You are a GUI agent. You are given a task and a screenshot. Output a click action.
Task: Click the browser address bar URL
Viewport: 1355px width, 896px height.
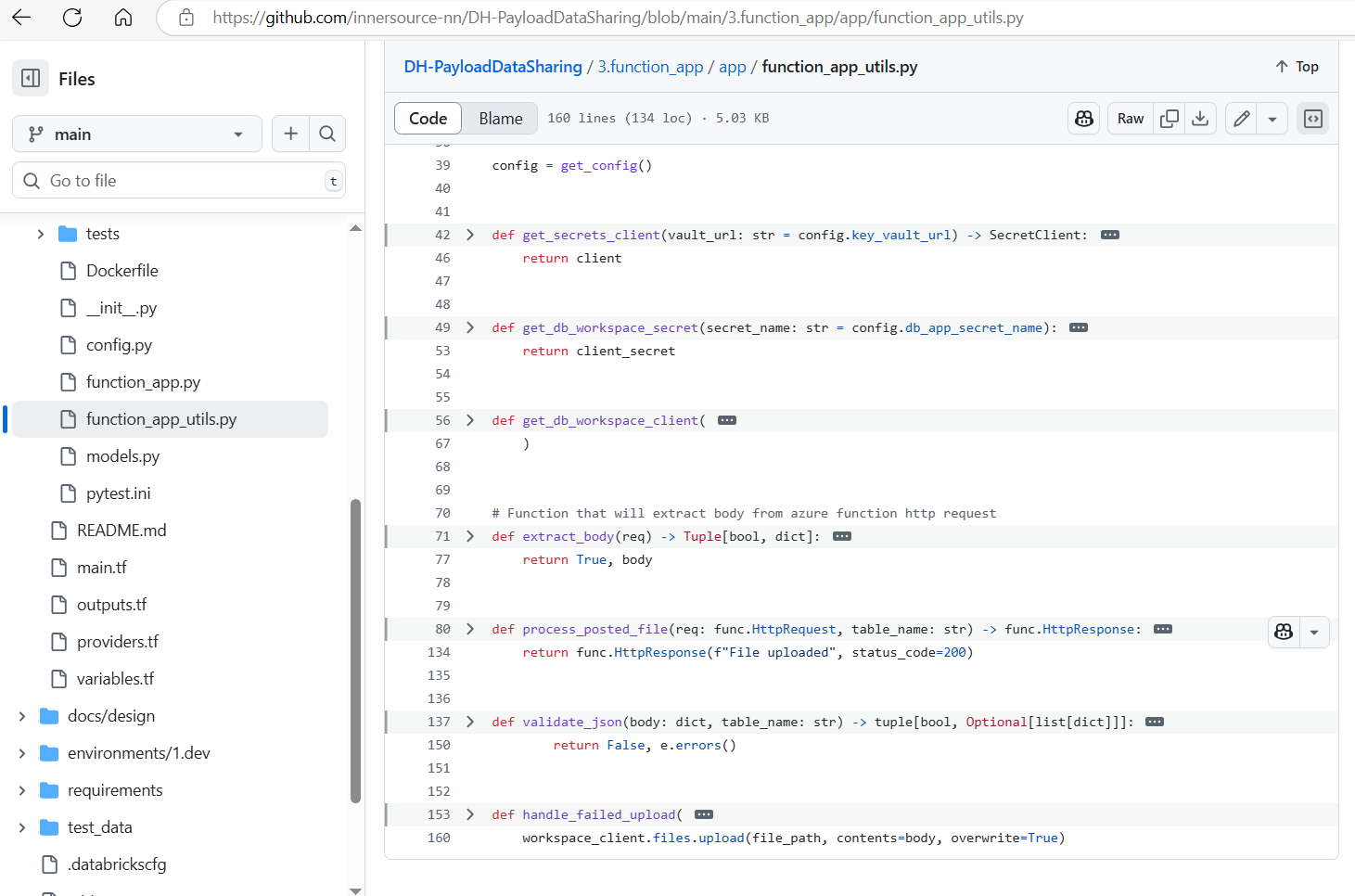tap(618, 18)
